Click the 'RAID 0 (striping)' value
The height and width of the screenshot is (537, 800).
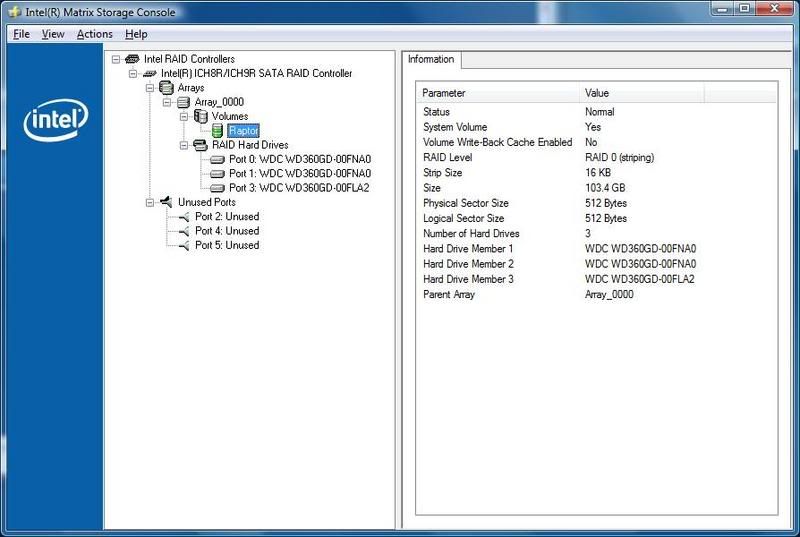pos(619,158)
